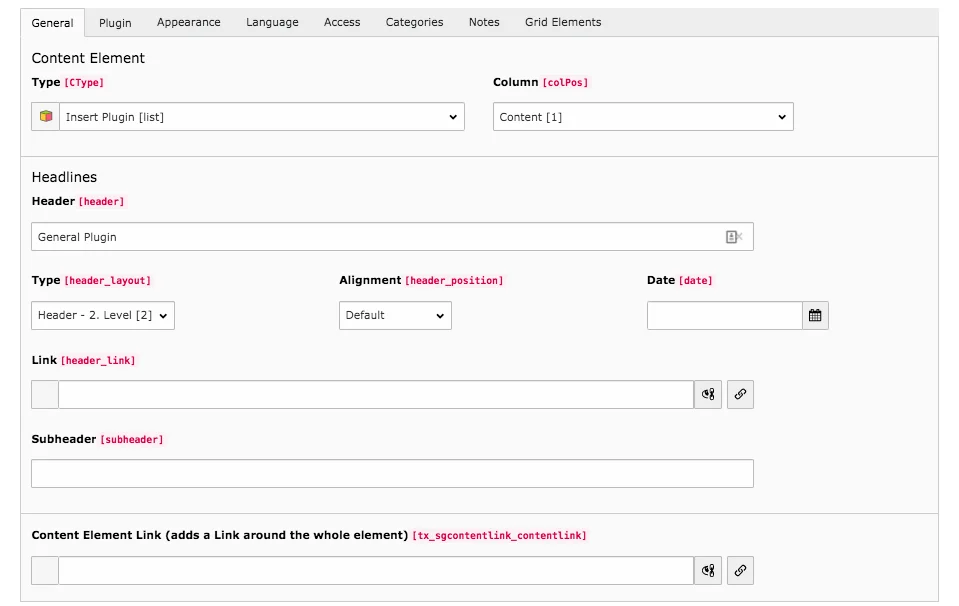Switch to the Grid Elements tab
Viewport: 959px width, 606px height.
click(x=561, y=21)
